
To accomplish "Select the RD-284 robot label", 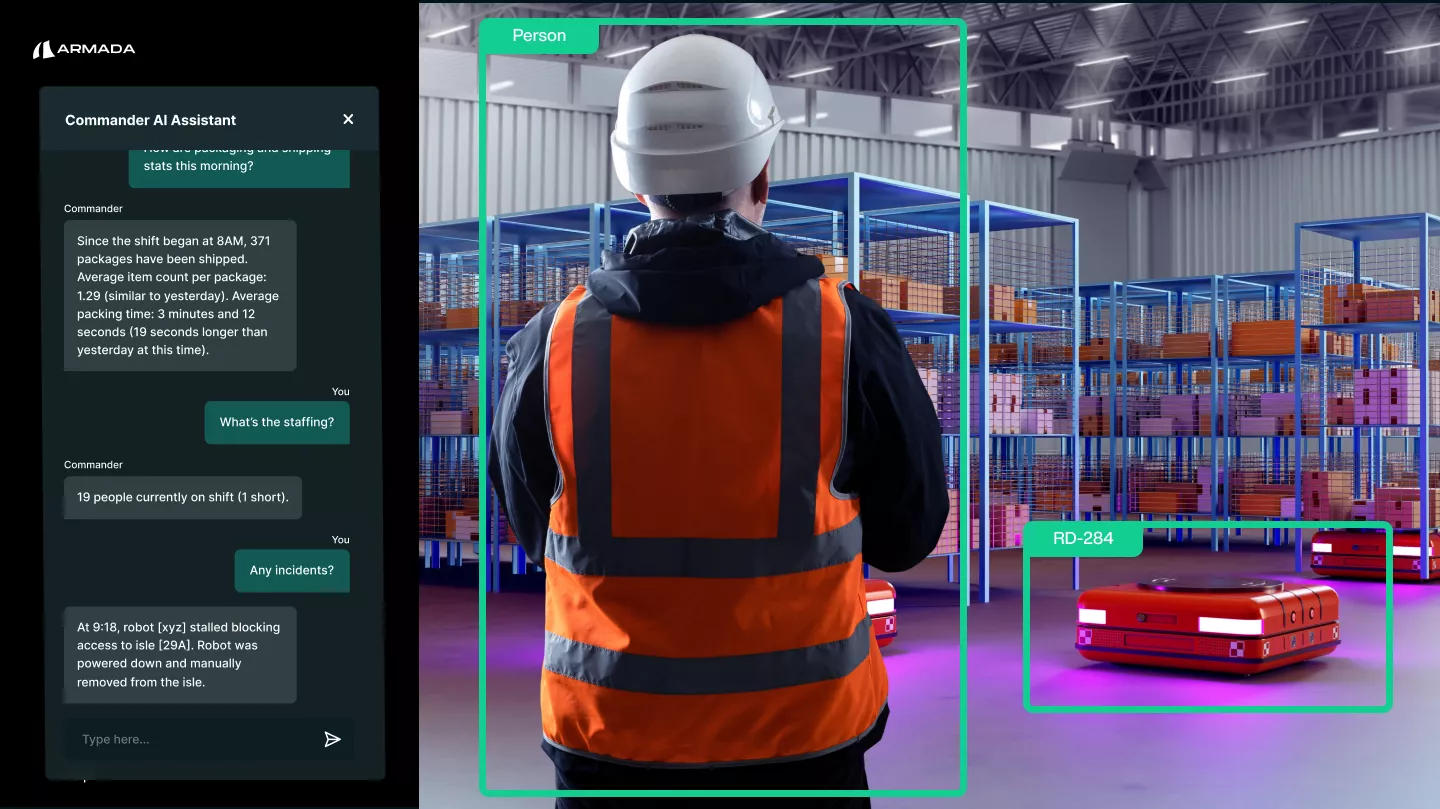I will (1083, 538).
